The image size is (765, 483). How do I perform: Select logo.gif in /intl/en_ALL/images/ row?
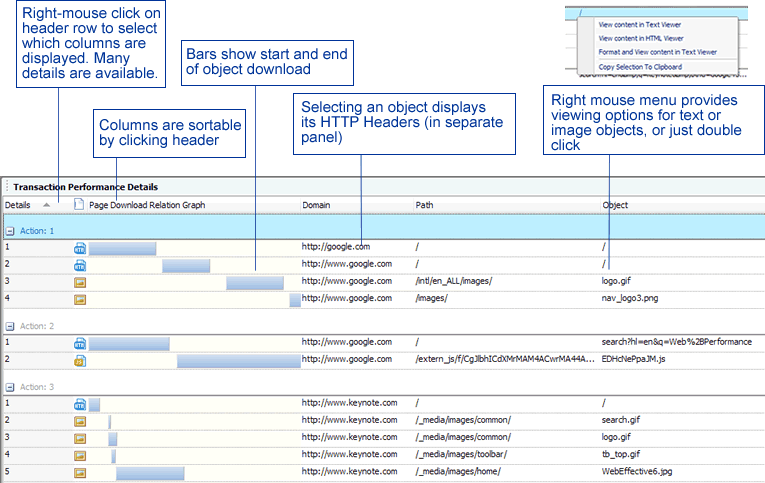pos(616,281)
